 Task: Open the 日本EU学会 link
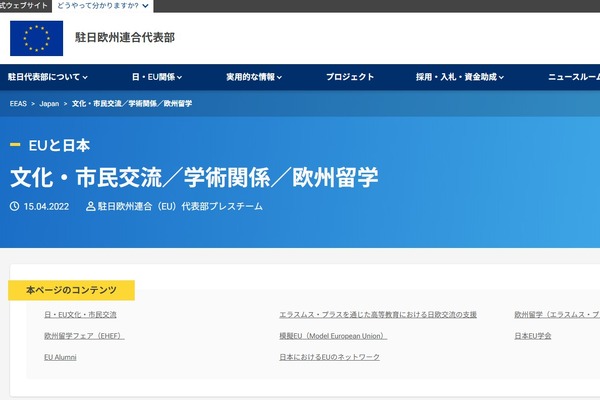(533, 336)
